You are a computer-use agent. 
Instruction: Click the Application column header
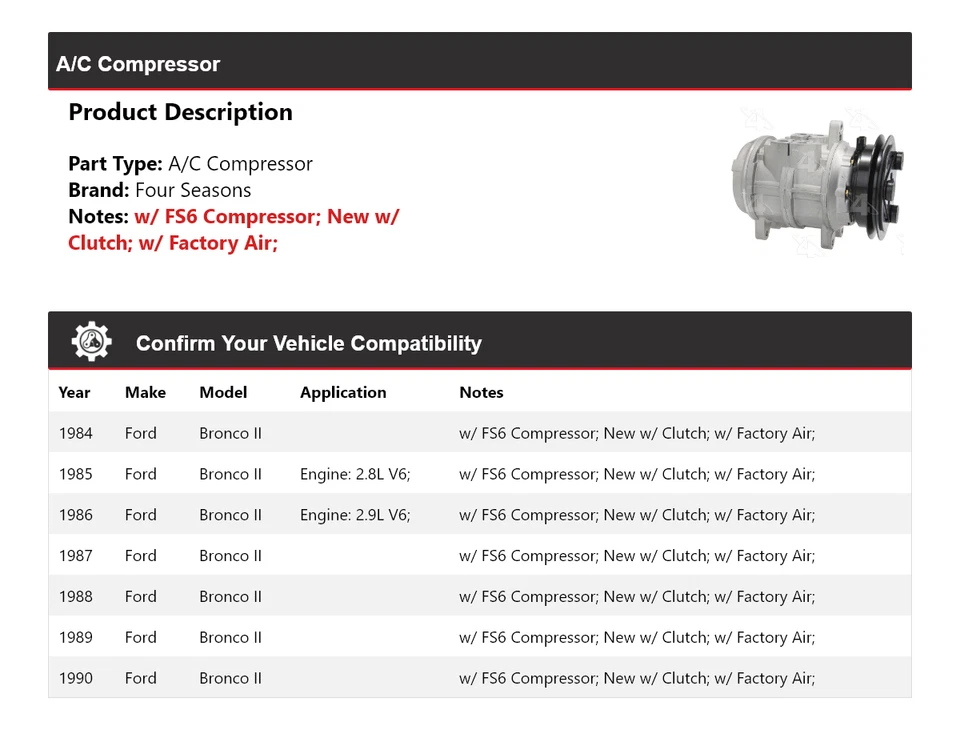pyautogui.click(x=343, y=392)
